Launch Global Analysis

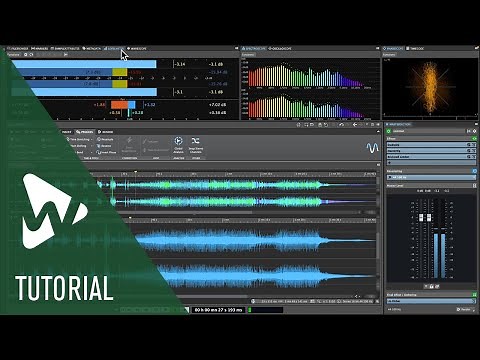pos(178,144)
